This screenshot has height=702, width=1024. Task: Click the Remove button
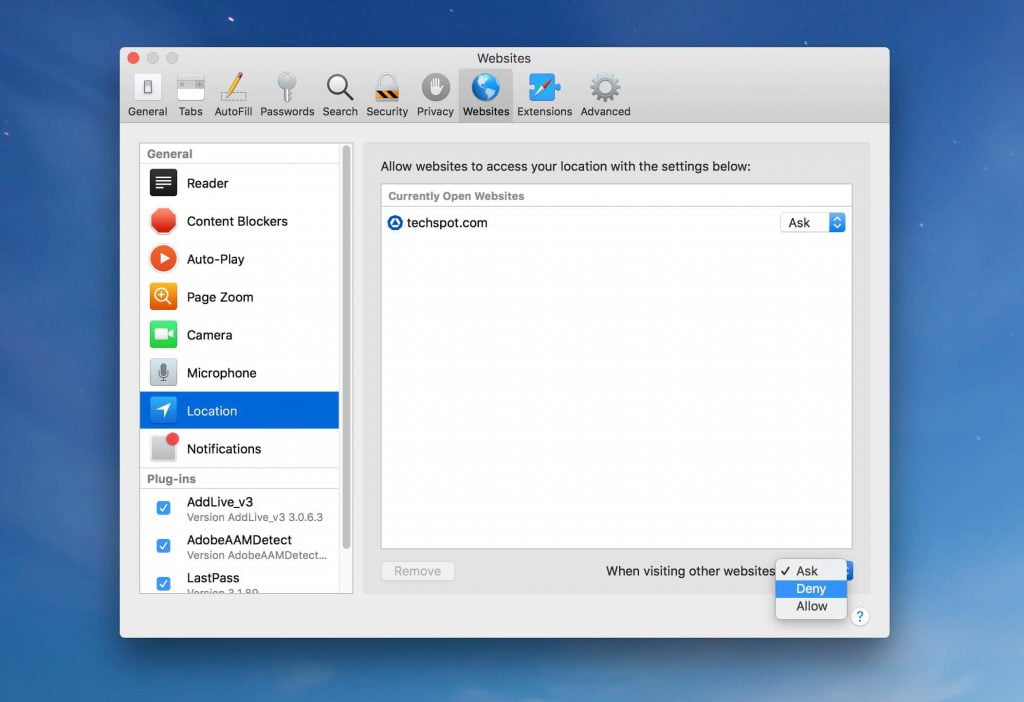coord(417,571)
